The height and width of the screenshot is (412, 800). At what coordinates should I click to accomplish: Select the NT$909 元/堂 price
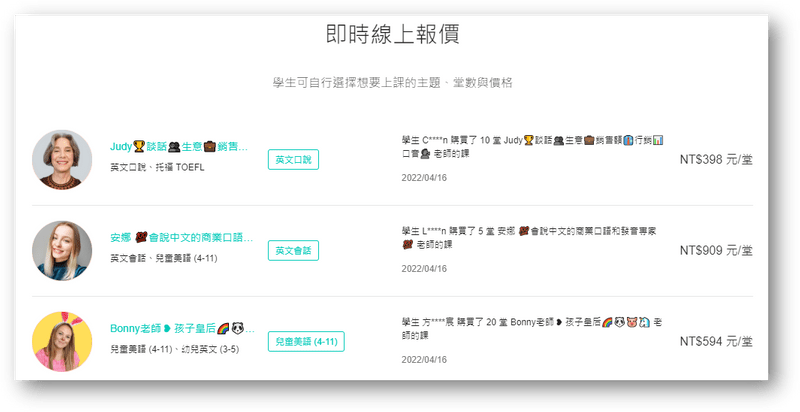coord(716,250)
